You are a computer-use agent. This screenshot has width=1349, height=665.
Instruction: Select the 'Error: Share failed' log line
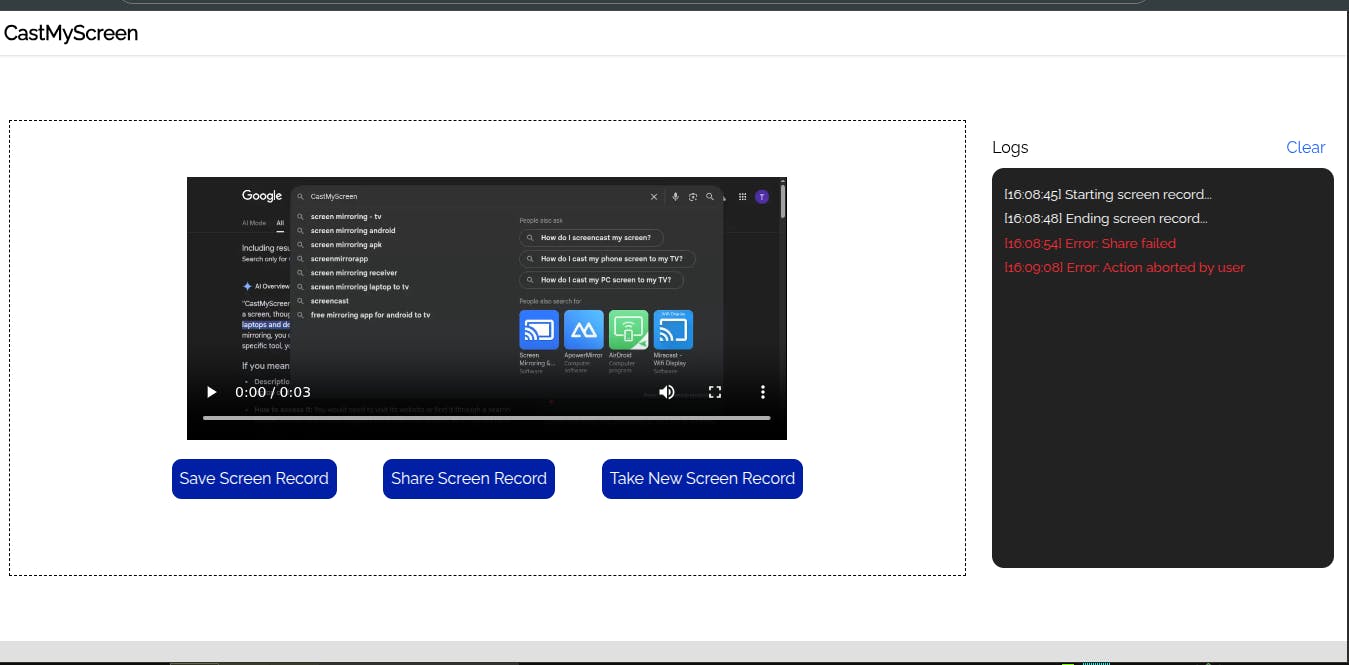tap(1090, 243)
